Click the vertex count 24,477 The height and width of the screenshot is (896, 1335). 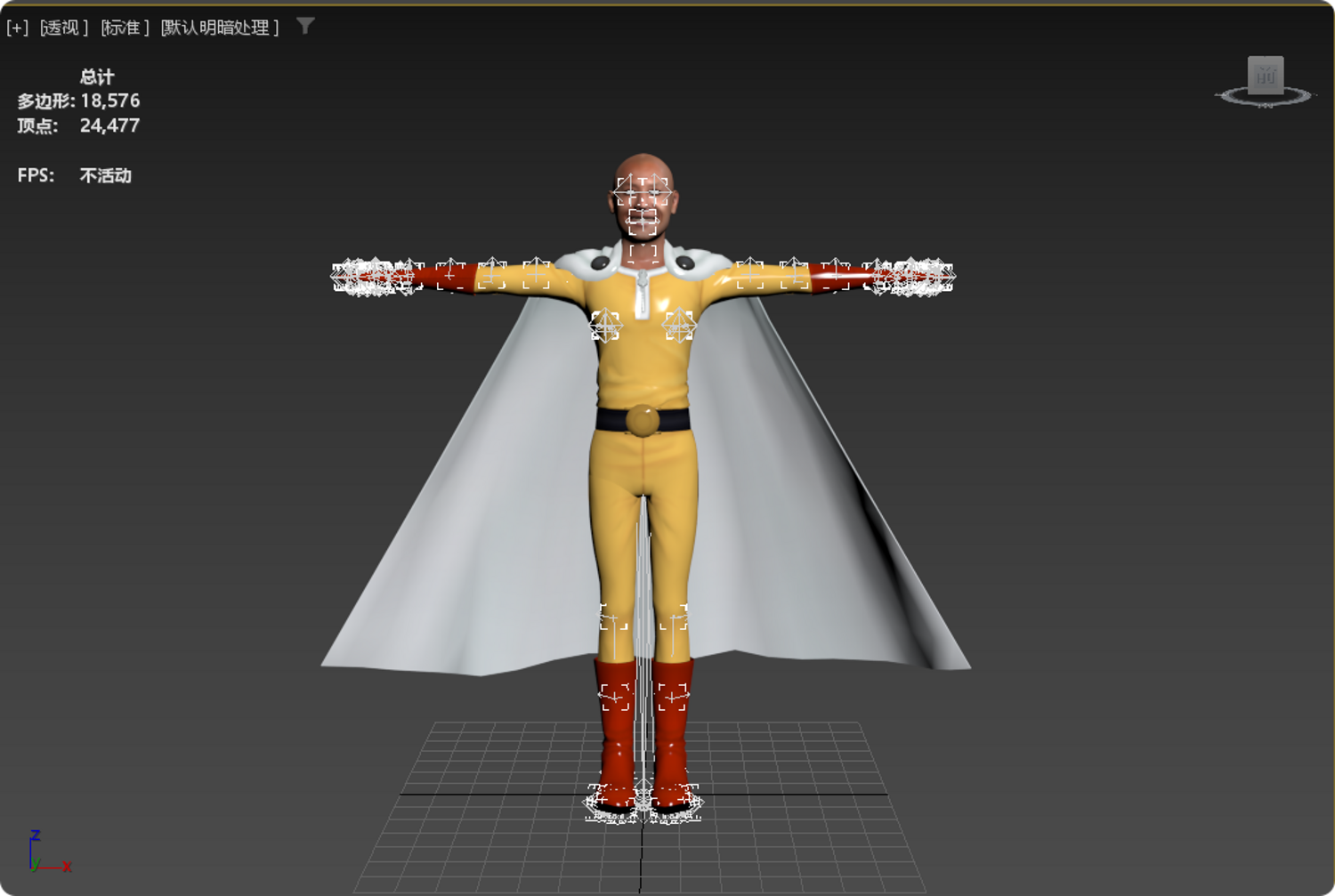(x=110, y=125)
